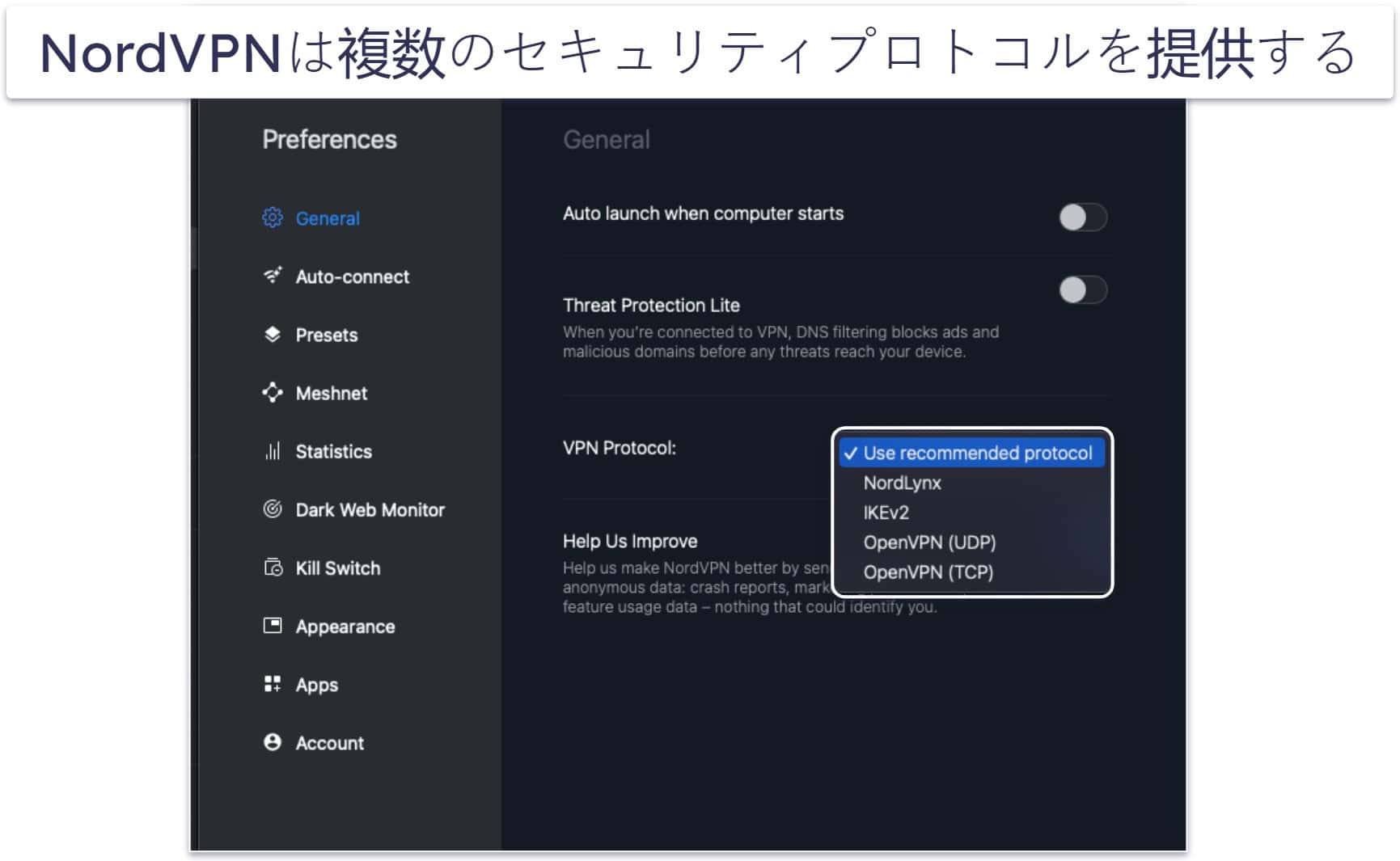Enable Auto launch when computer starts

coord(1082,217)
